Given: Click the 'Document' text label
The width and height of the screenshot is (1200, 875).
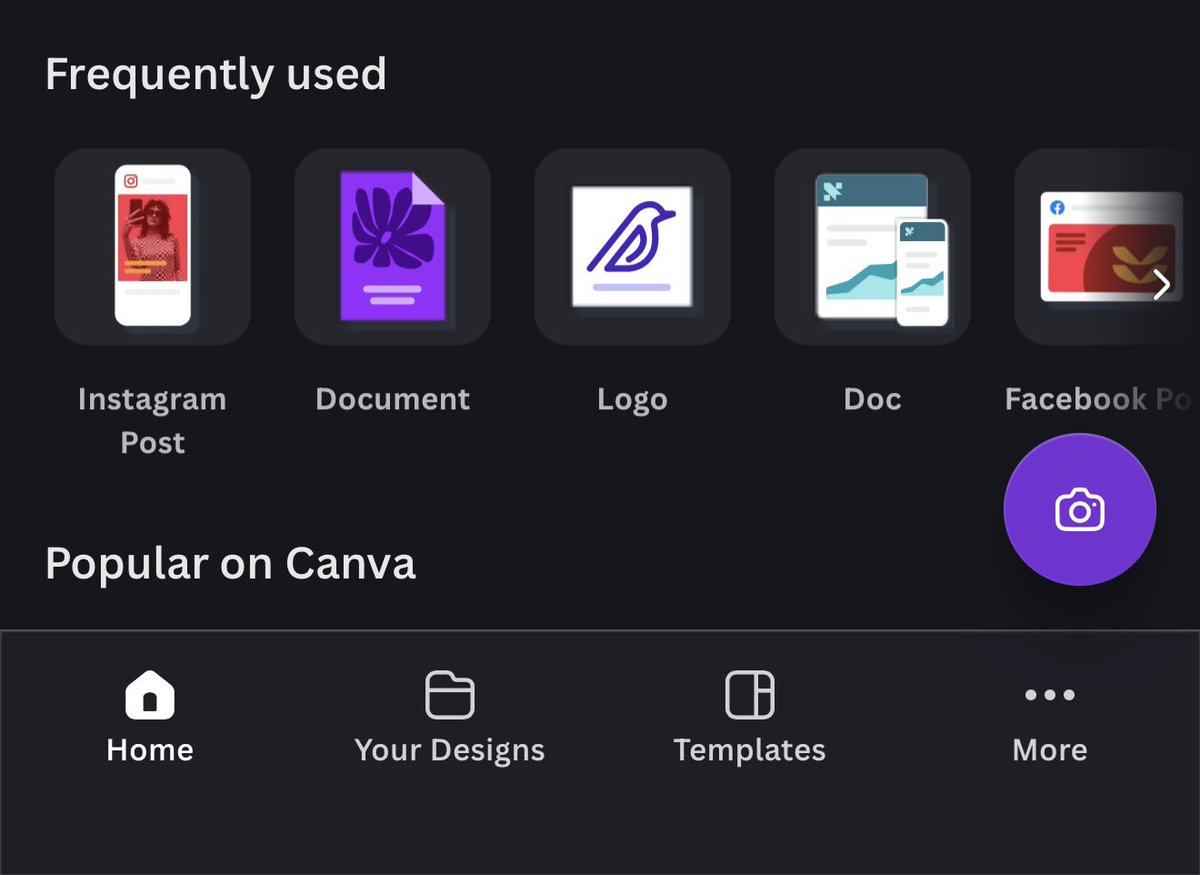Looking at the screenshot, I should pyautogui.click(x=392, y=399).
